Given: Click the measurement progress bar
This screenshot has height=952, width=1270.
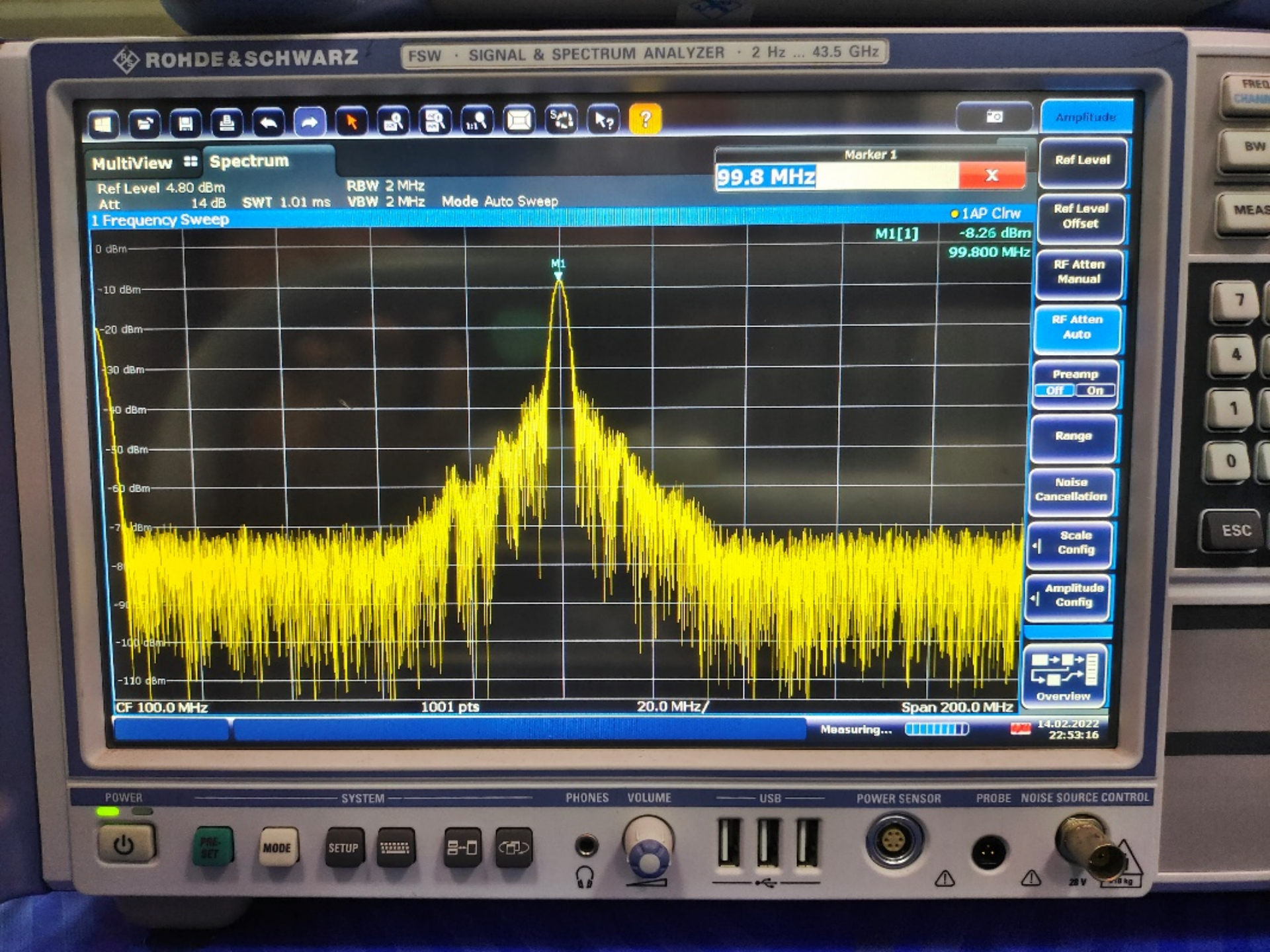Looking at the screenshot, I should pyautogui.click(x=937, y=729).
